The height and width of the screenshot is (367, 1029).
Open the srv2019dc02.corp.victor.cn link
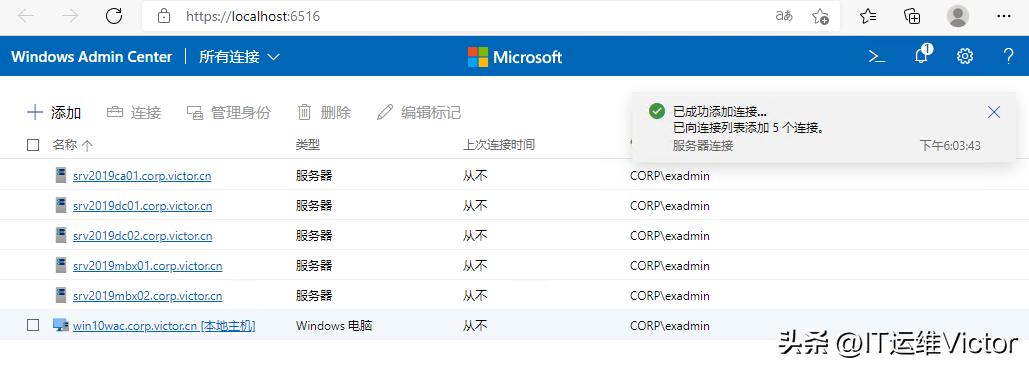[x=142, y=236]
